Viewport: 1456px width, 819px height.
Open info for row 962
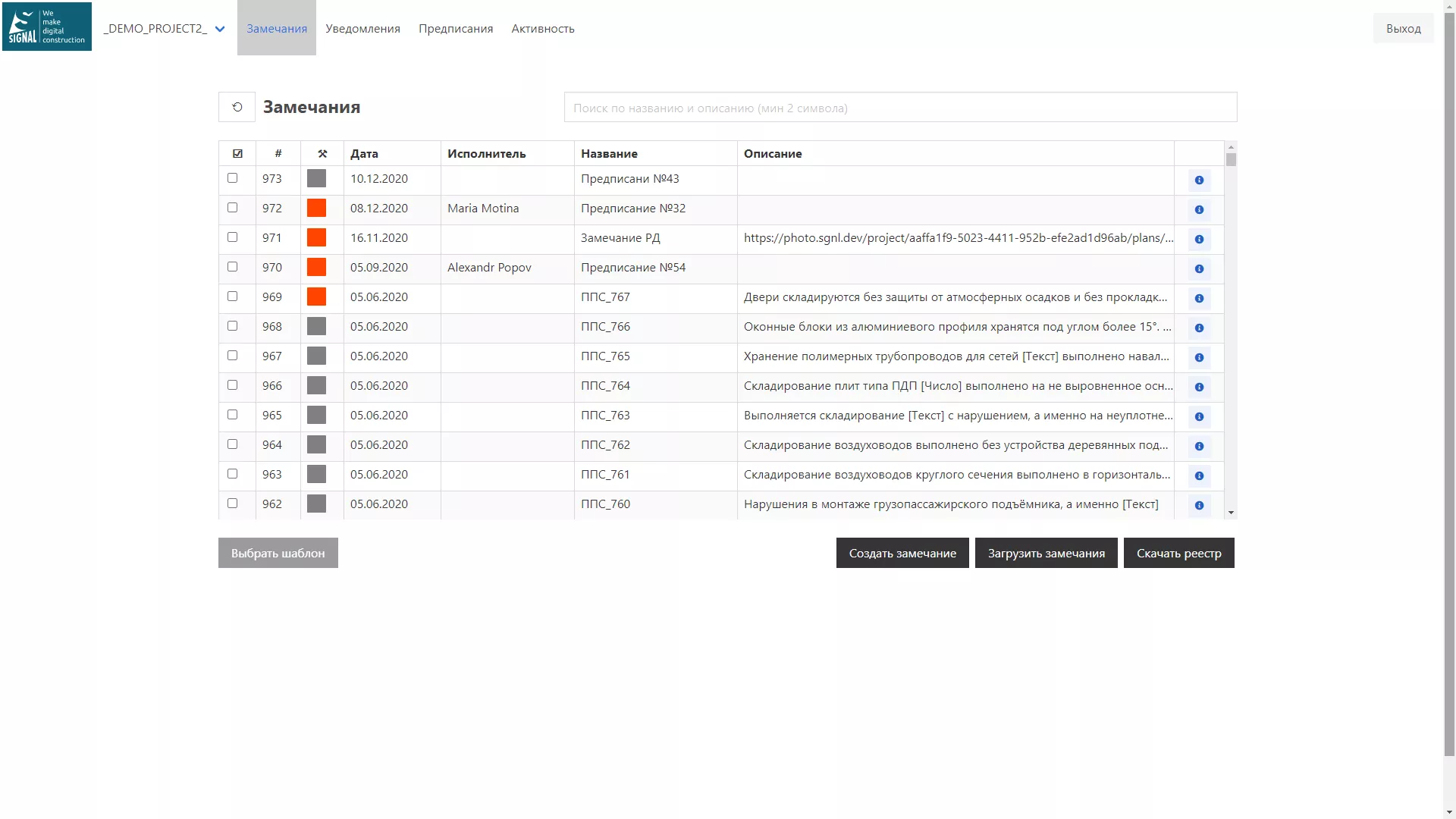(1199, 506)
